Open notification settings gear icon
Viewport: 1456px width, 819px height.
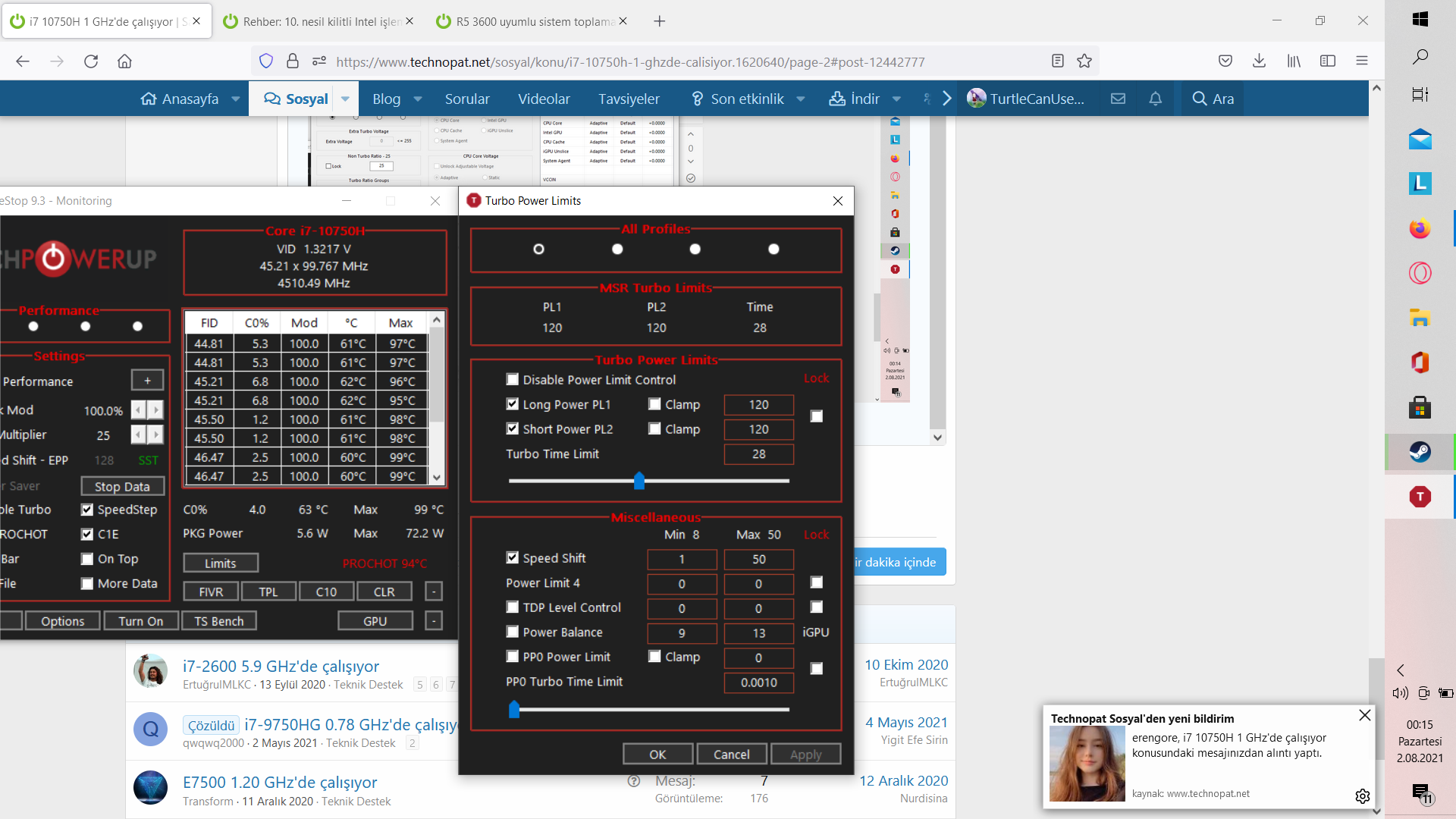1363,795
